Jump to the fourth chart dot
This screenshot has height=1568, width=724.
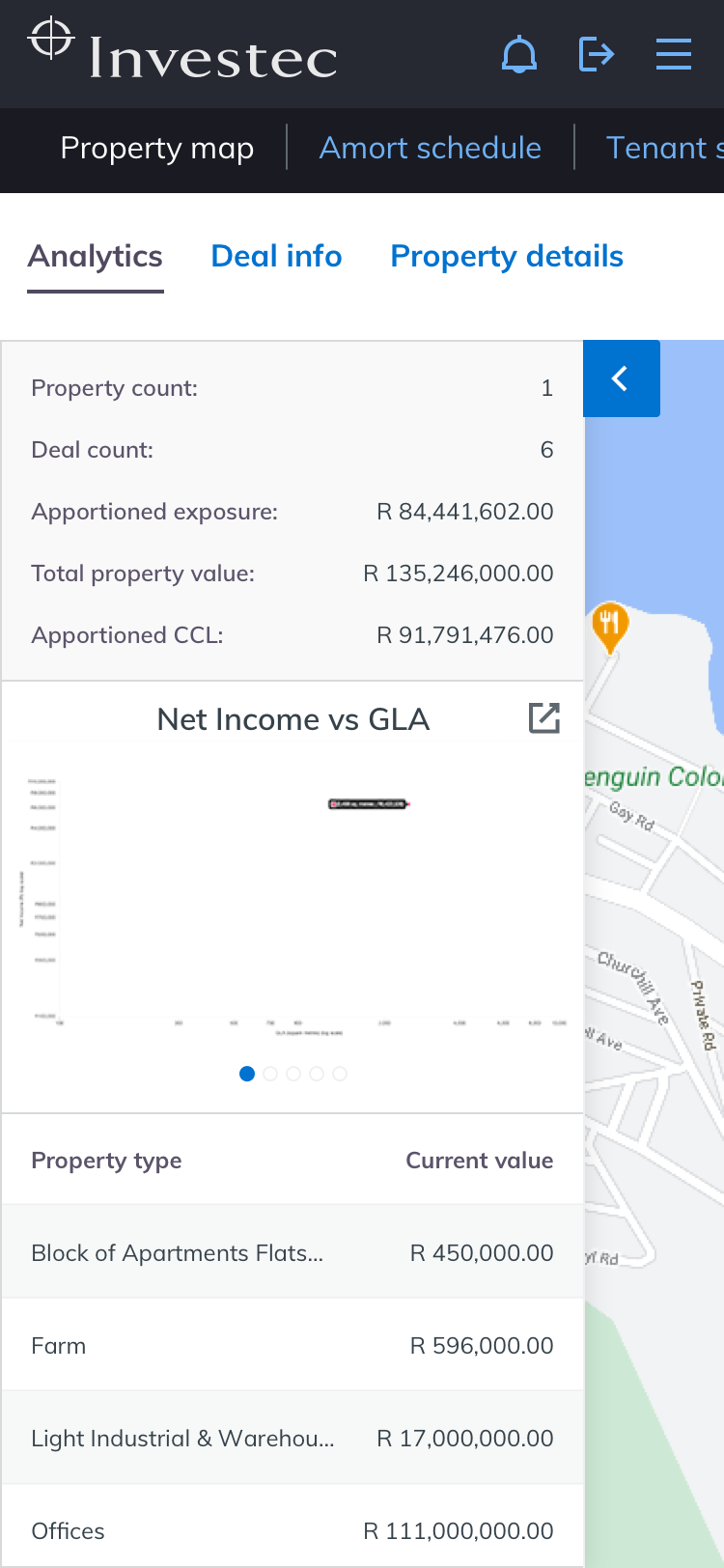pyautogui.click(x=317, y=1074)
